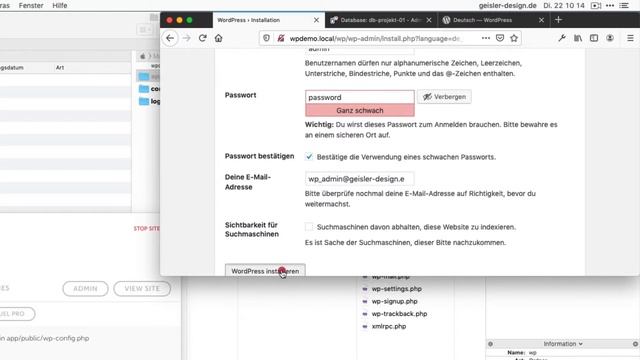Open the Fenster menu
The width and height of the screenshot is (640, 360).
(x=31, y=5)
